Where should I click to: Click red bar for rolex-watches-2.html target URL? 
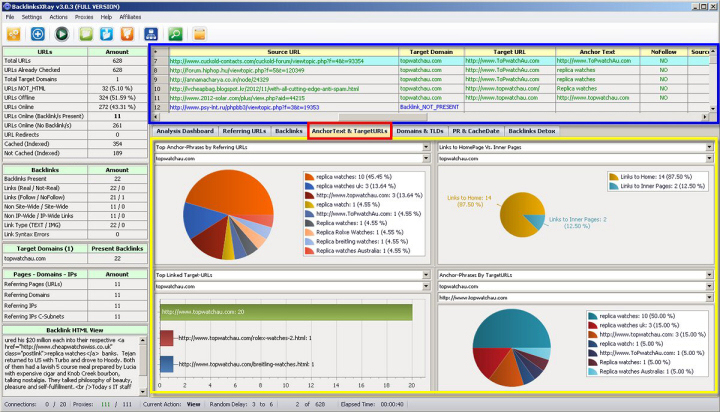tap(167, 338)
